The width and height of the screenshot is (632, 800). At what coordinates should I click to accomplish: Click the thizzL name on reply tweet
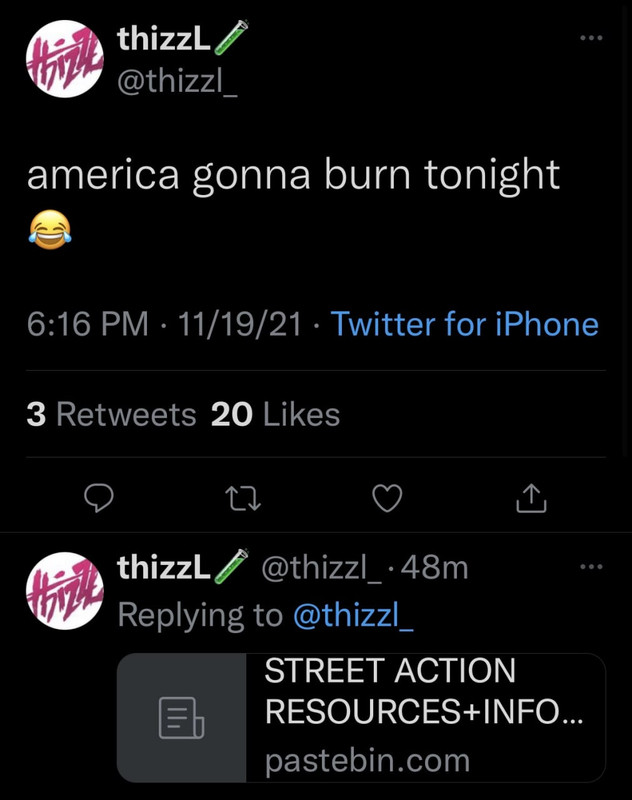pyautogui.click(x=163, y=568)
